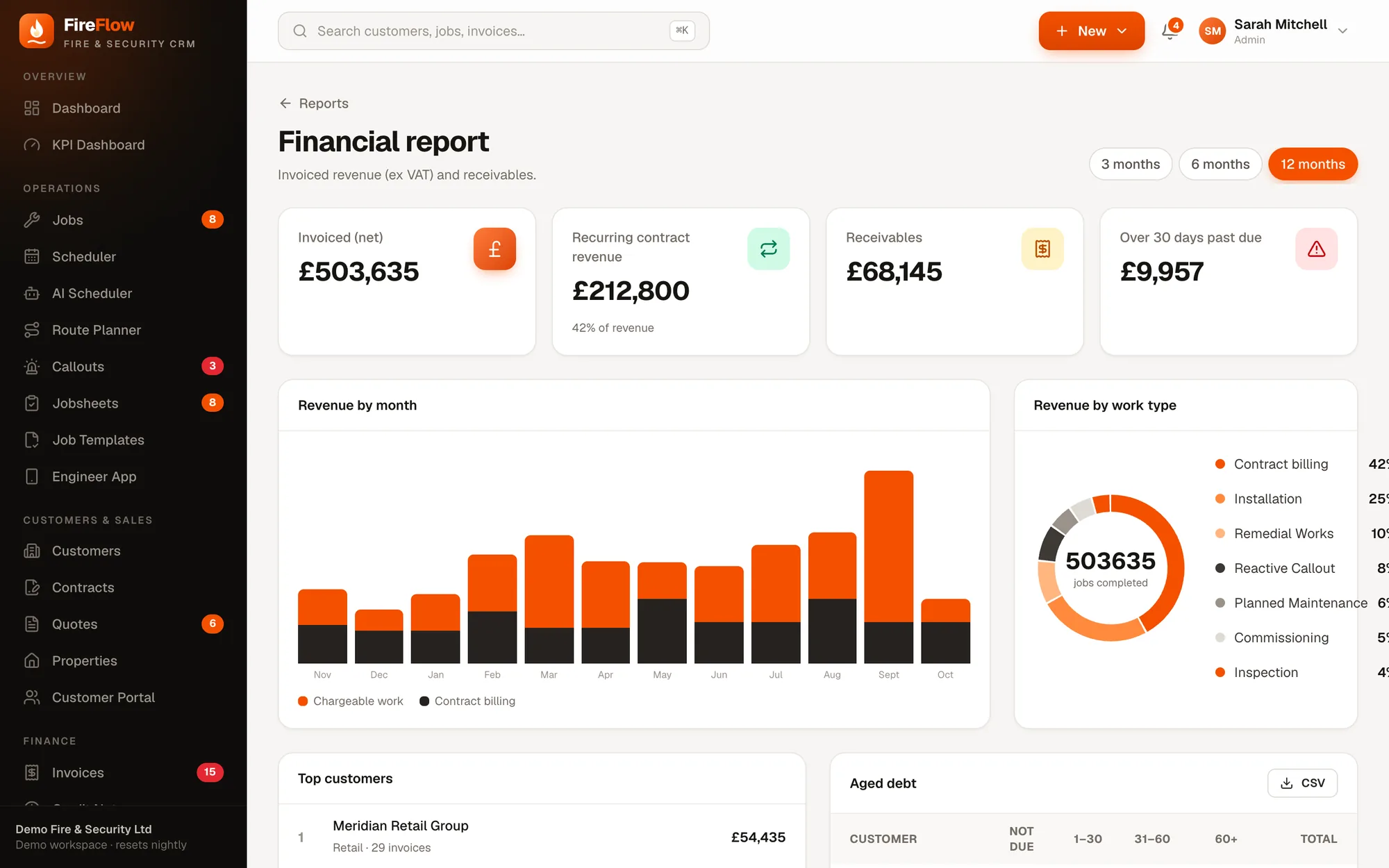Click the 60+ column header
This screenshot has width=1389, height=868.
pos(1226,839)
